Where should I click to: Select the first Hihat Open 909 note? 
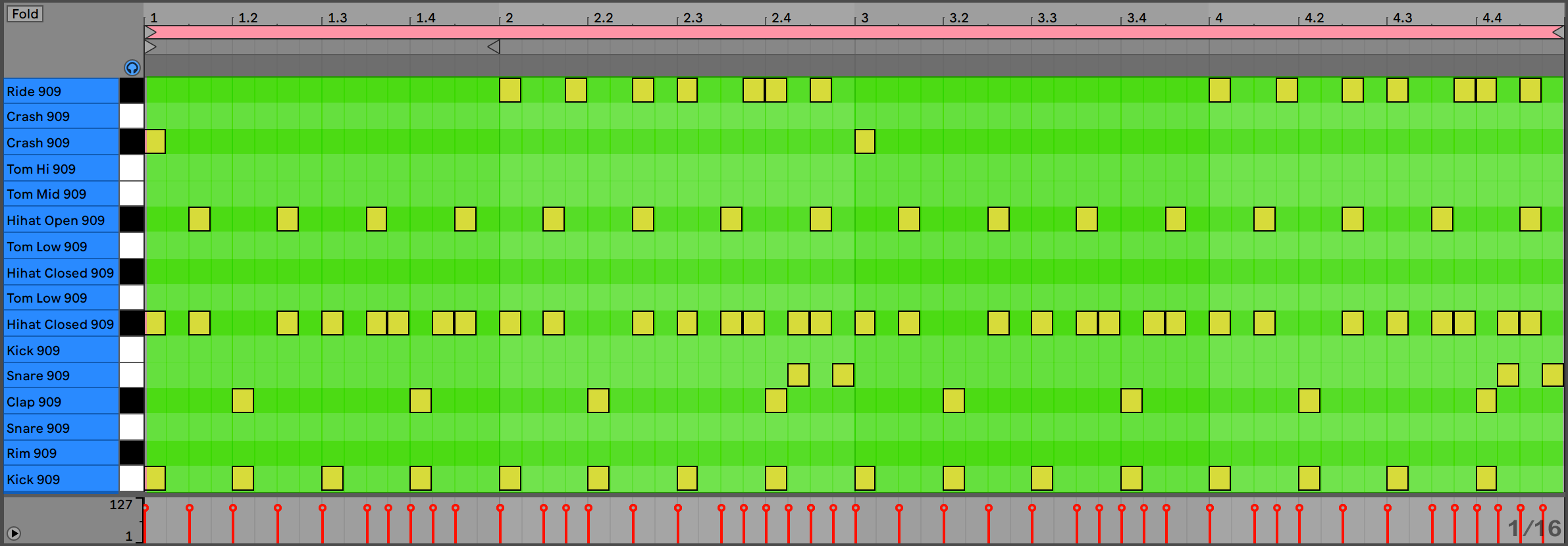[x=199, y=219]
